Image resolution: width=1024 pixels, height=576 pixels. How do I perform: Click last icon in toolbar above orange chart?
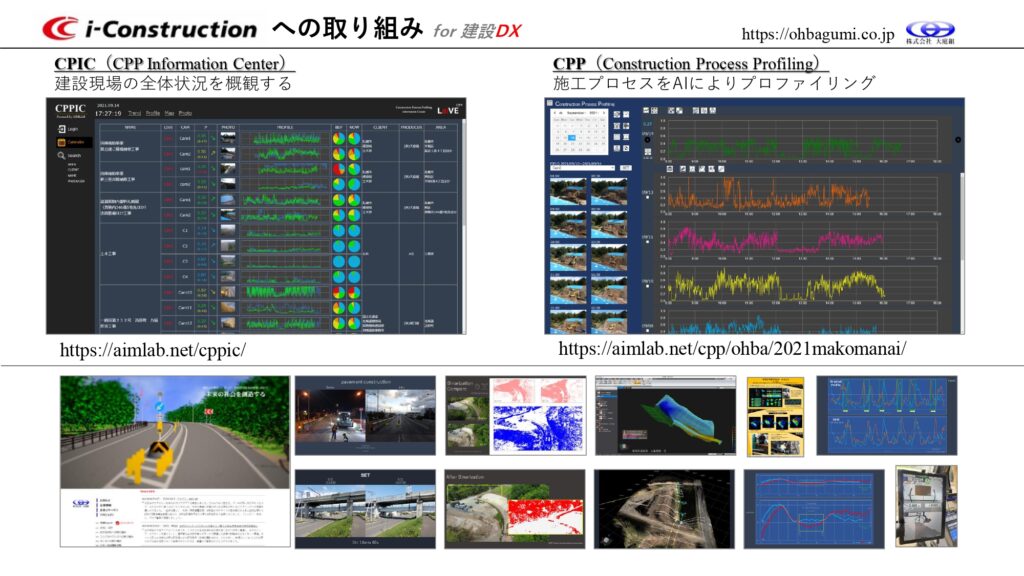[x=721, y=168]
